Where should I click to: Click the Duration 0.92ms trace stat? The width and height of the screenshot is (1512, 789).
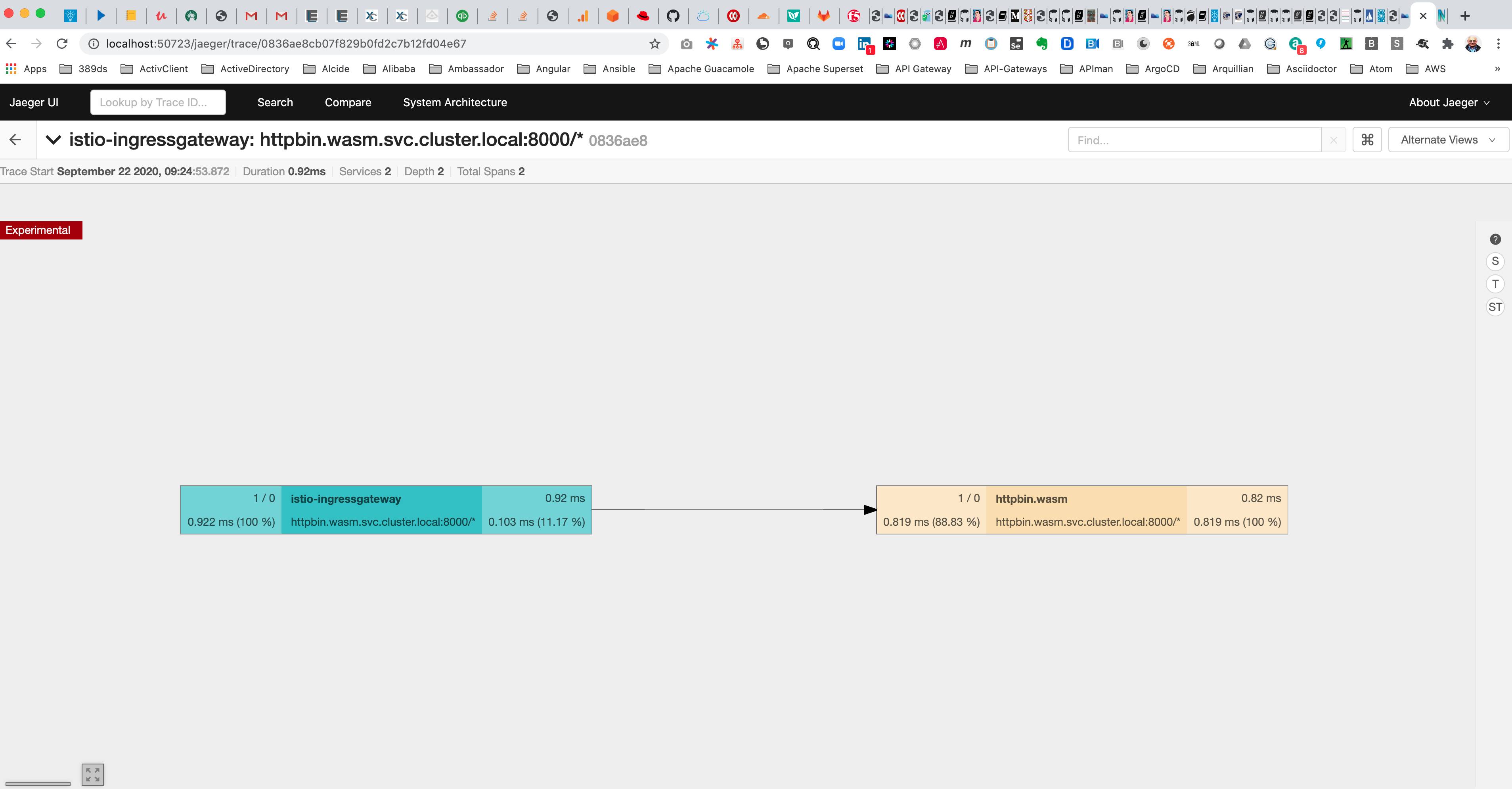click(284, 171)
